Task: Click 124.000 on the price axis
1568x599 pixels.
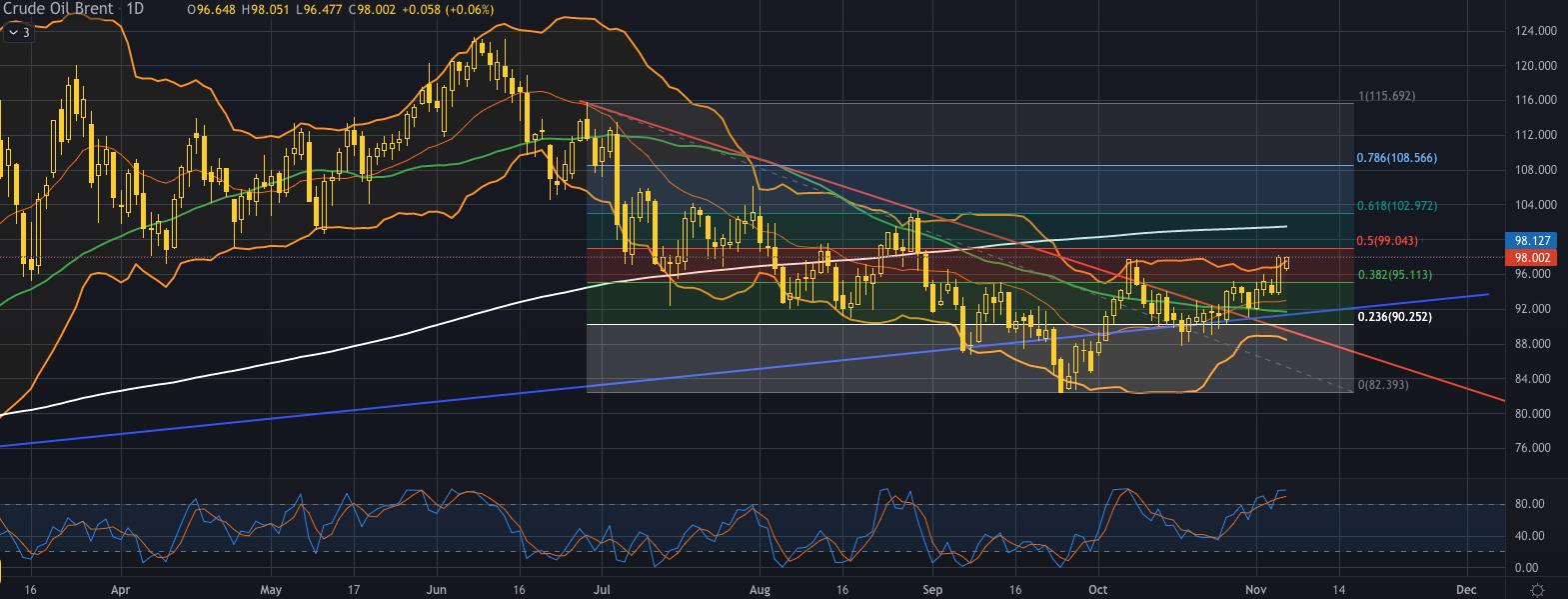Action: pyautogui.click(x=1536, y=31)
